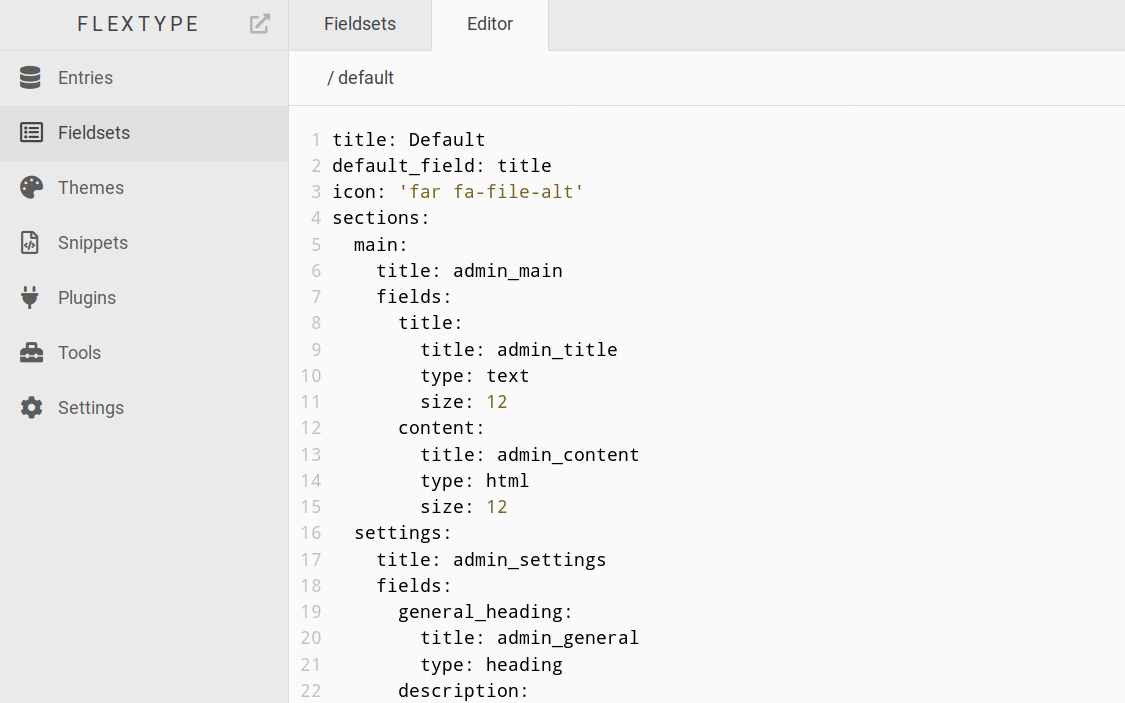Click line number 11 in the gutter
1125x703 pixels.
pyautogui.click(x=311, y=402)
